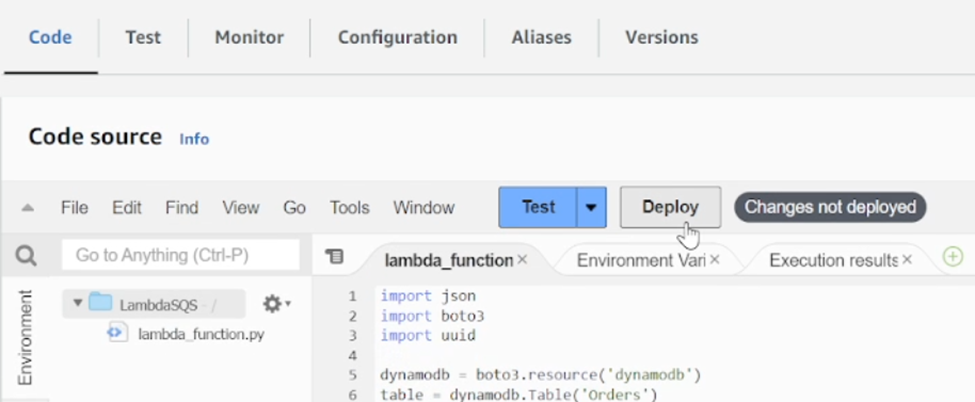This screenshot has width=975, height=402.
Task: Open the File menu
Action: (74, 207)
